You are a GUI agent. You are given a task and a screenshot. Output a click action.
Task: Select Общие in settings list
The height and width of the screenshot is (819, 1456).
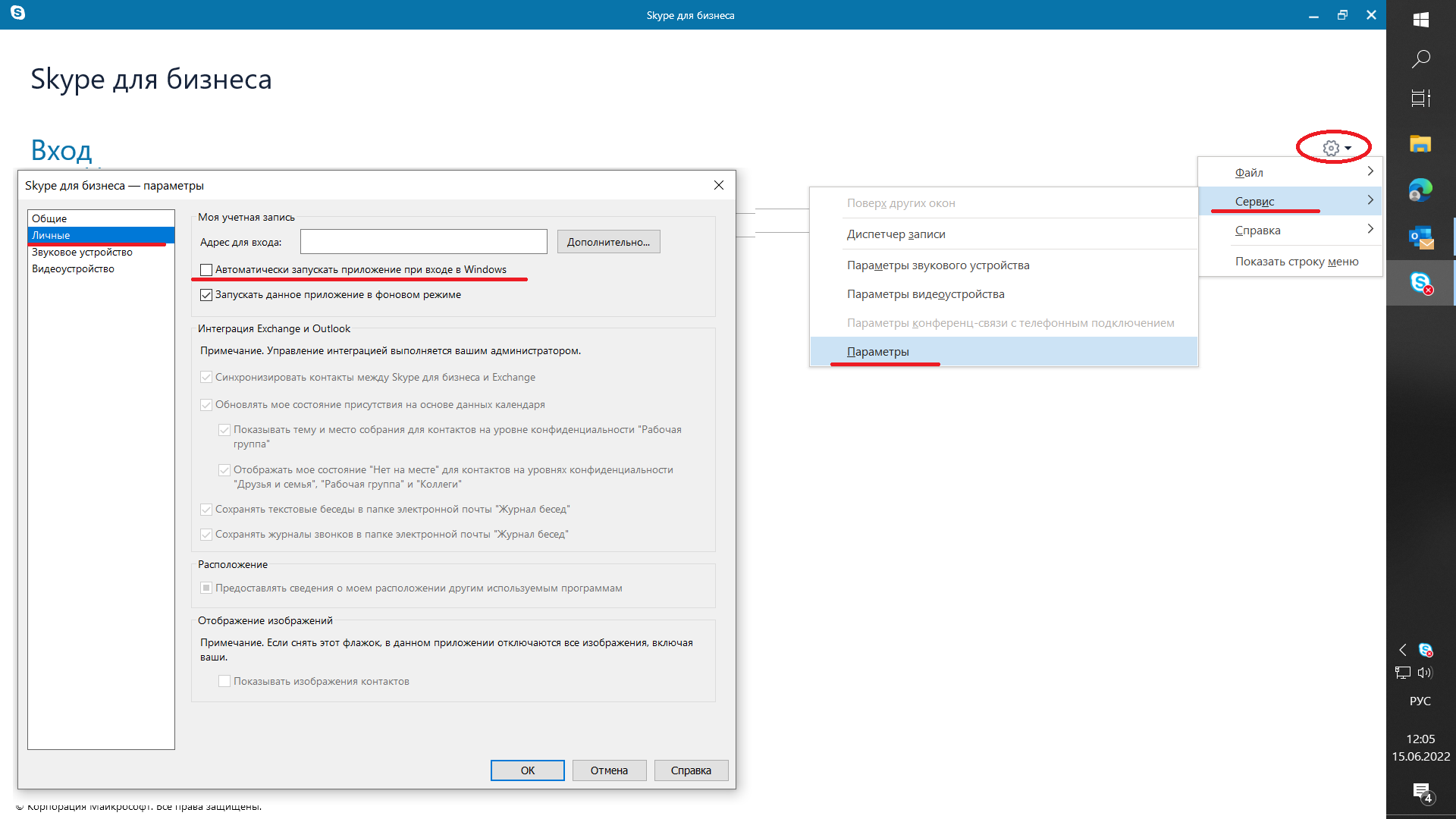[101, 218]
